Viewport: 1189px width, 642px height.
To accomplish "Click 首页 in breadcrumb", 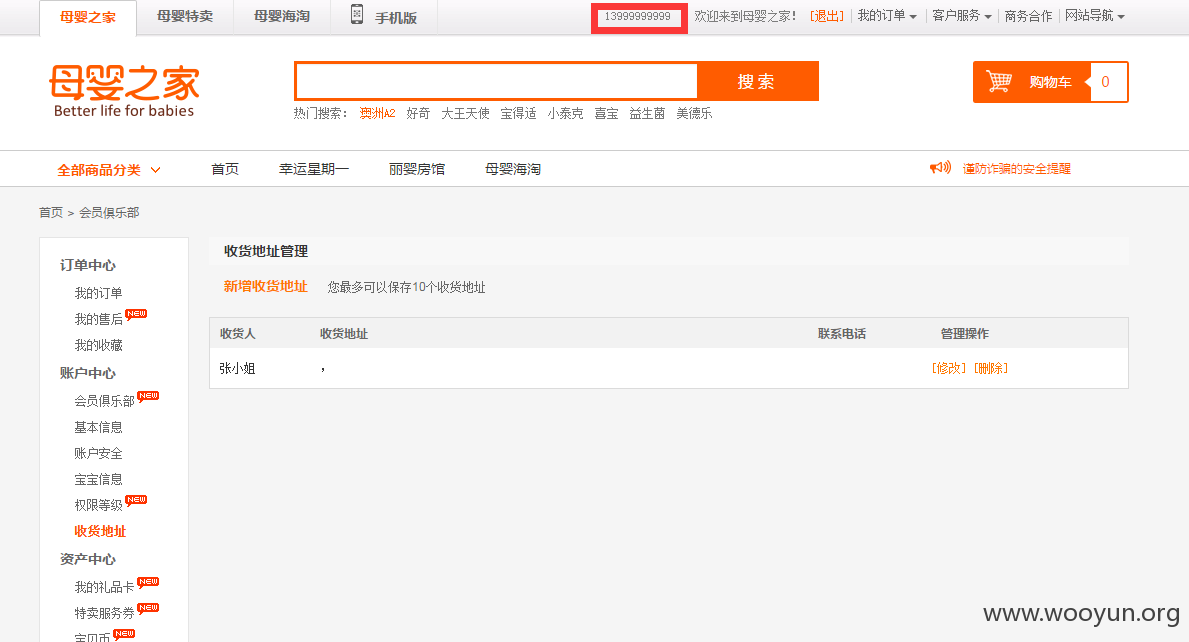I will click(x=51, y=212).
